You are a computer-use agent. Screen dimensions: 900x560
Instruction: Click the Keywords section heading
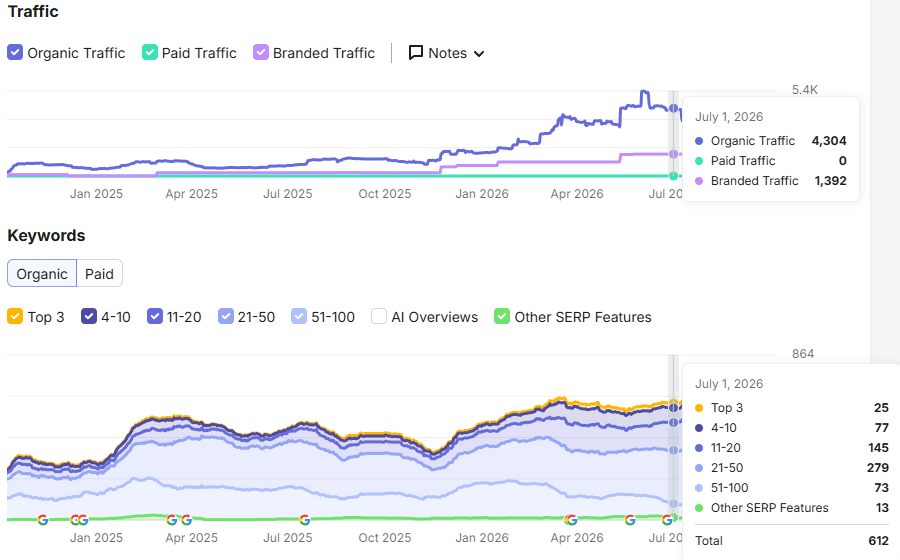point(46,235)
